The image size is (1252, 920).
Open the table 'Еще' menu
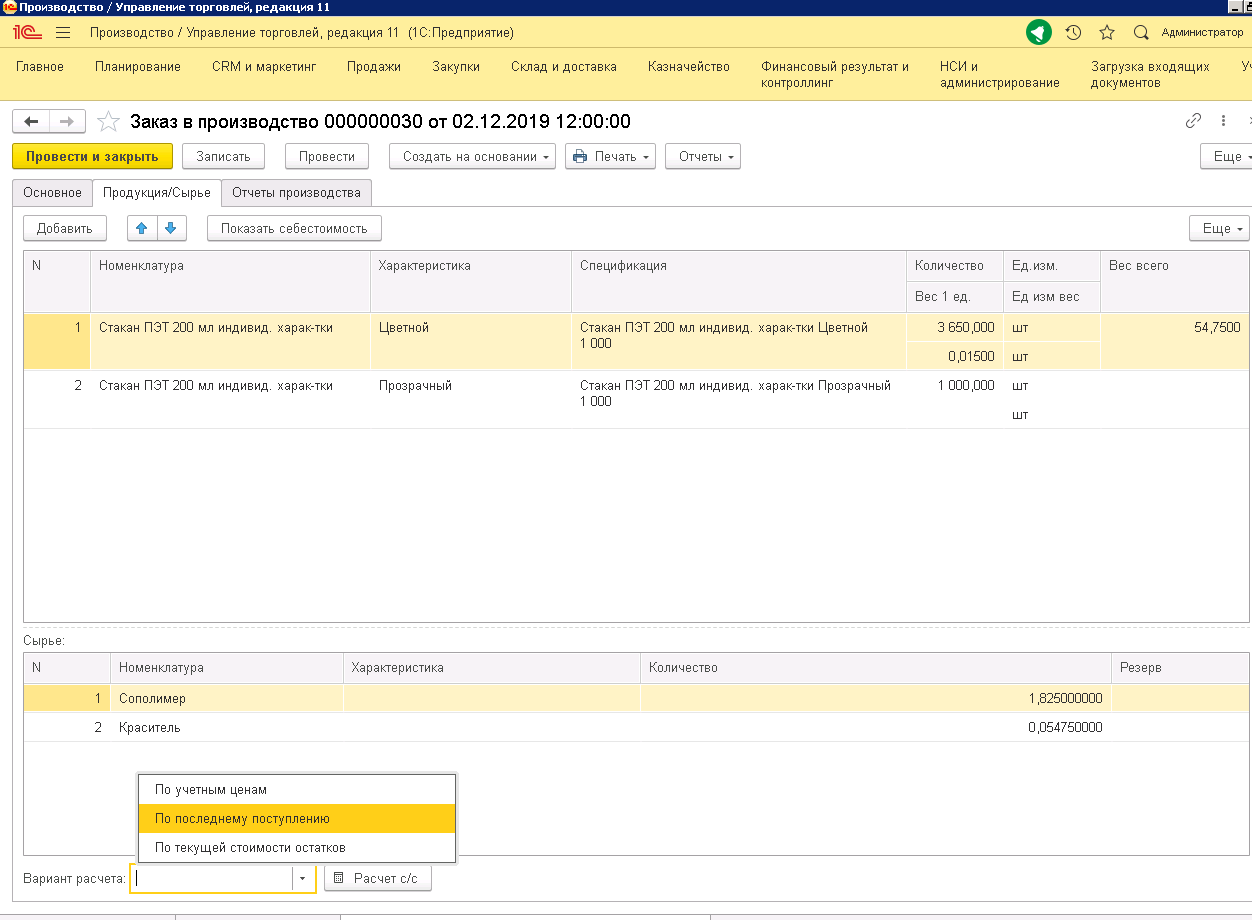pos(1219,229)
